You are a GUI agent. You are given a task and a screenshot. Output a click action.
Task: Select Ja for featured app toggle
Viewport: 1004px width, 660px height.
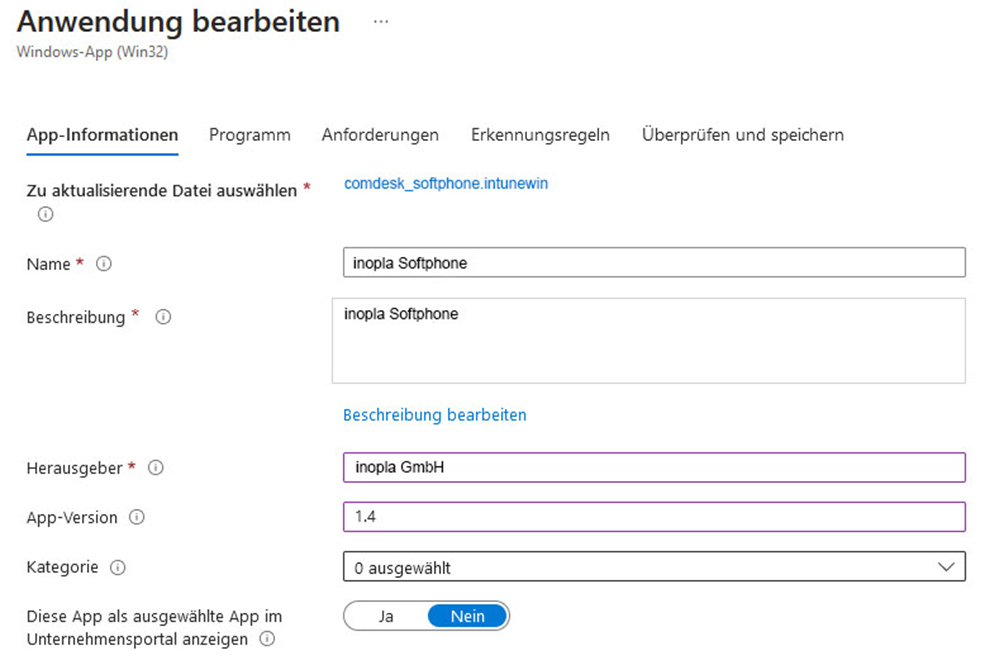pyautogui.click(x=386, y=616)
